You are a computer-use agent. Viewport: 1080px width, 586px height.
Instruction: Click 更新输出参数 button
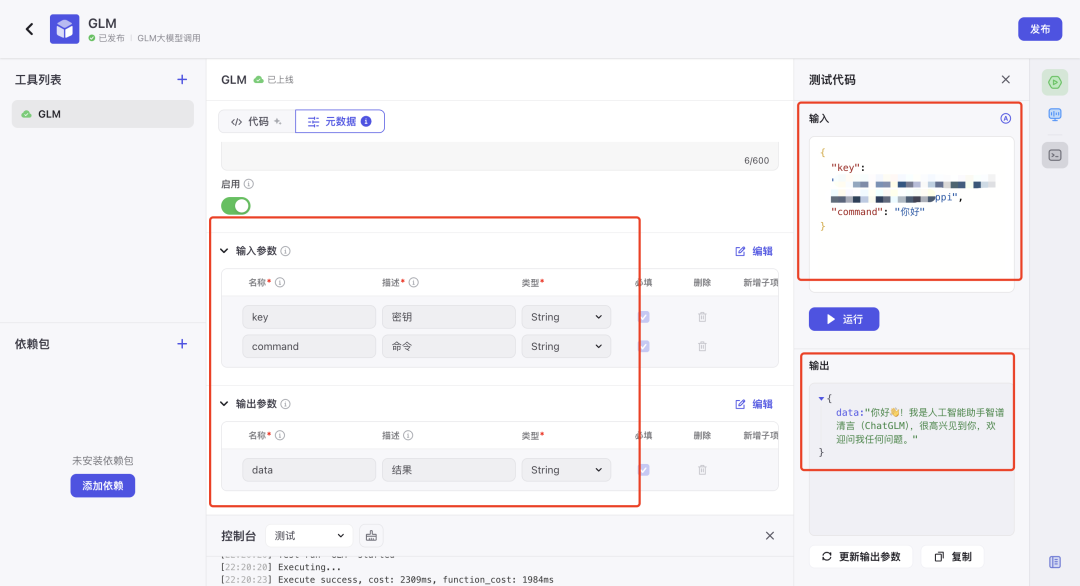861,556
